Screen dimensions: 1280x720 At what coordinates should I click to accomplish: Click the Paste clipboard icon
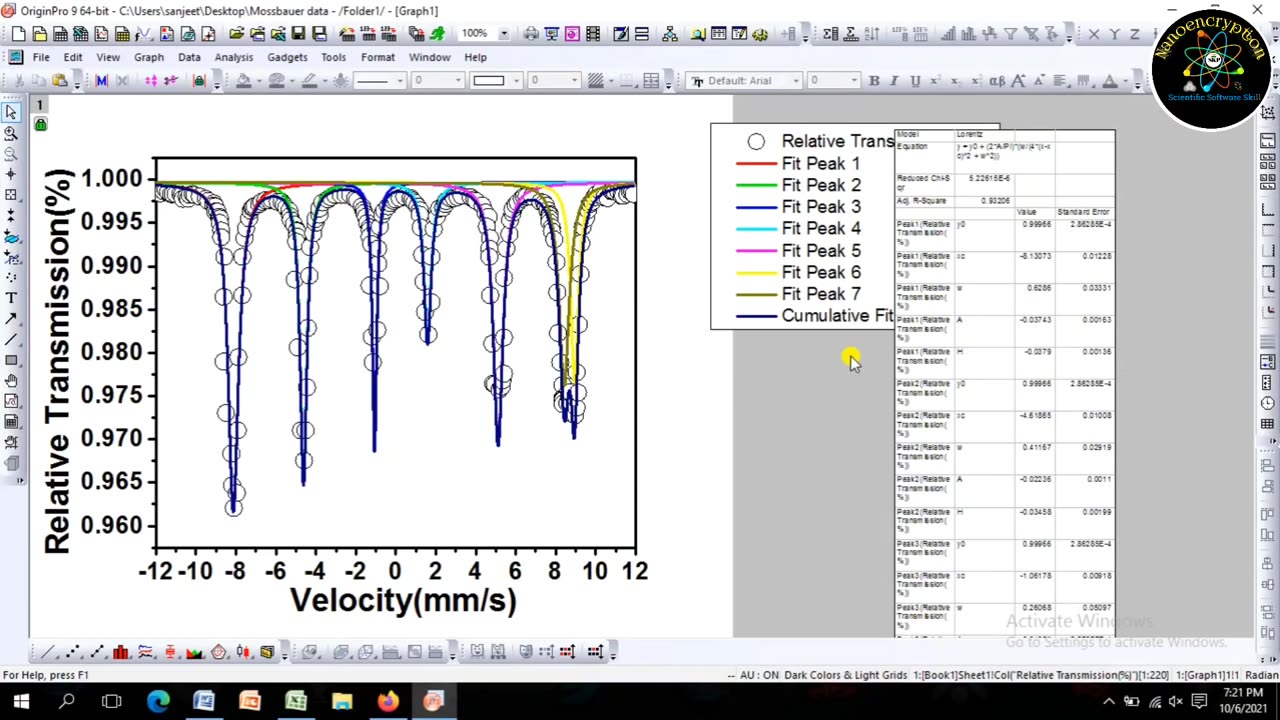[x=60, y=80]
